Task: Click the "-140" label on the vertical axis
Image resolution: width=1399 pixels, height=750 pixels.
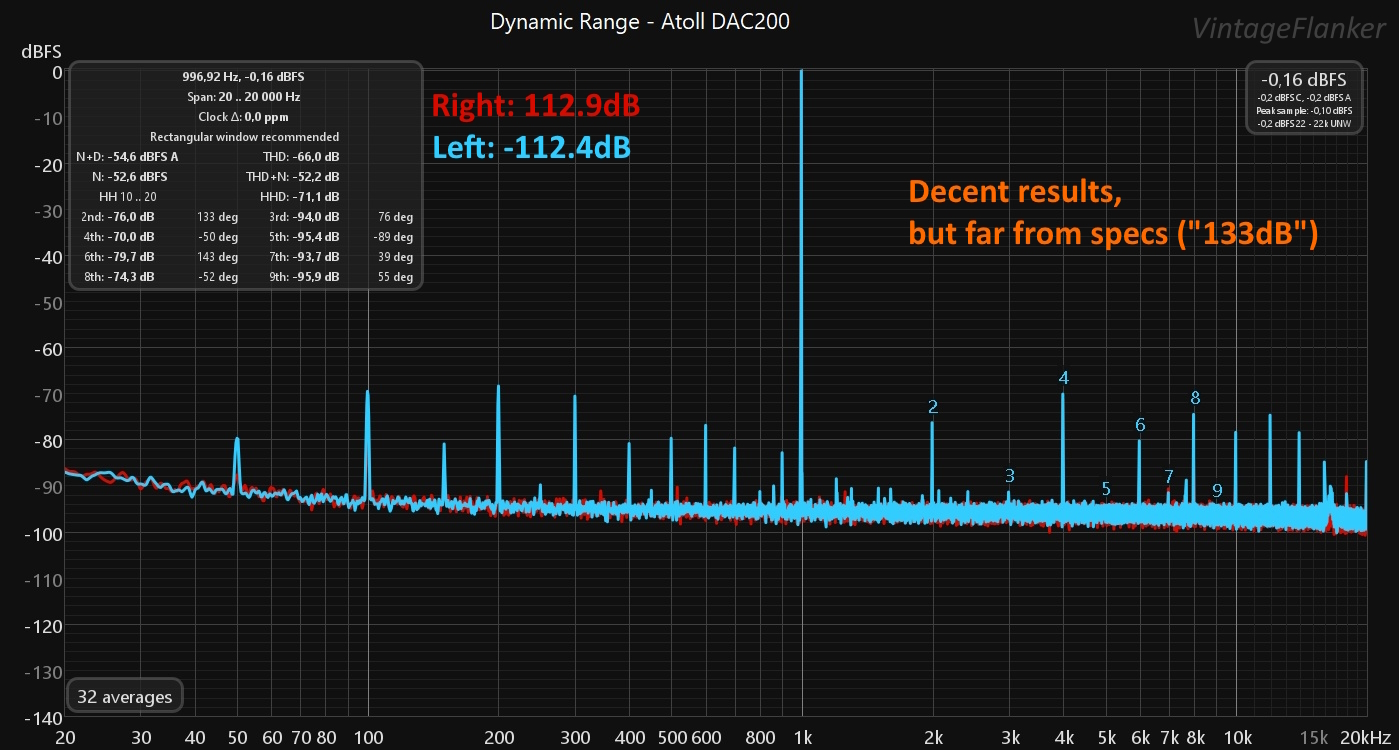Action: [x=44, y=718]
